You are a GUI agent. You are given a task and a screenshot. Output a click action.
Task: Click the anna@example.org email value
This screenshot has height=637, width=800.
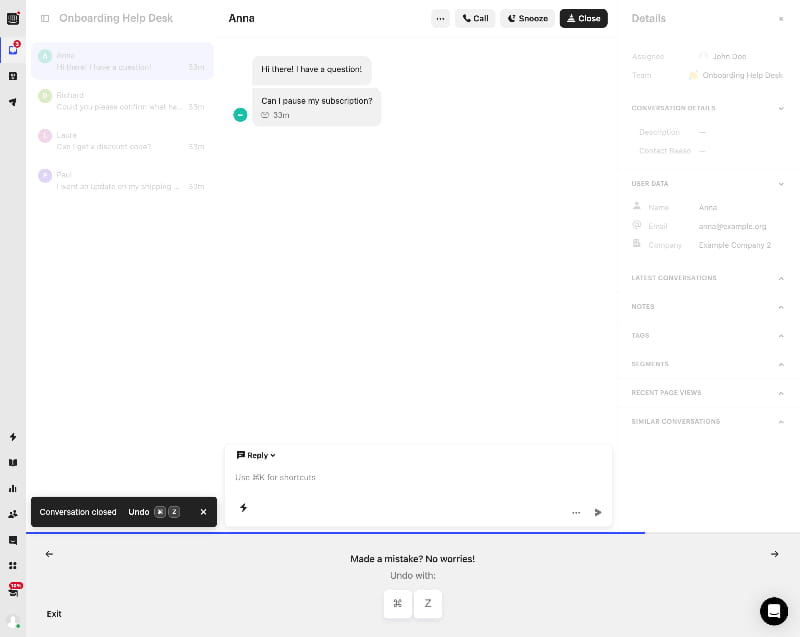(732, 226)
